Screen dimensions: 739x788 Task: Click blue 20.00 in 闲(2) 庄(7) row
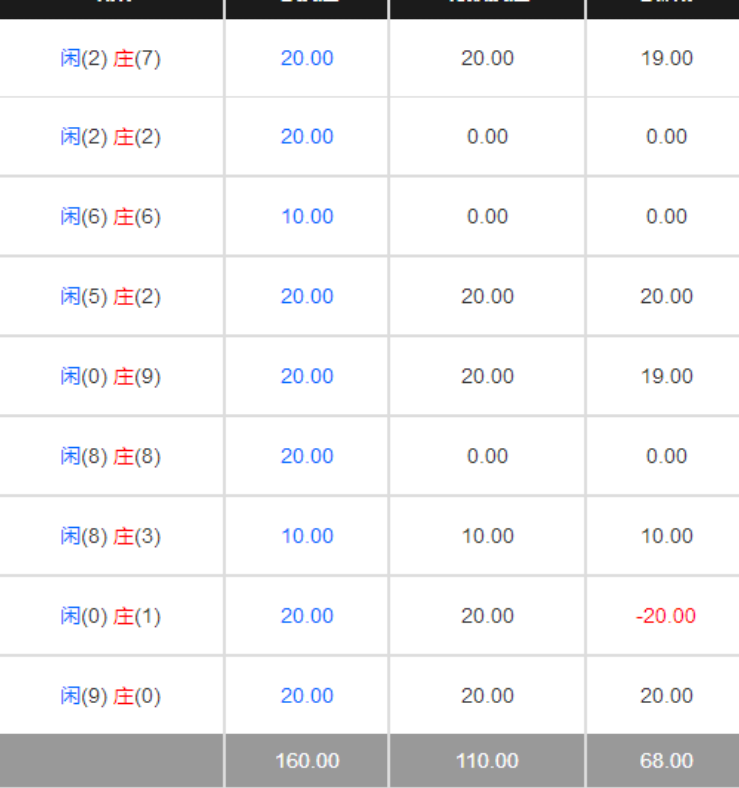(x=307, y=58)
